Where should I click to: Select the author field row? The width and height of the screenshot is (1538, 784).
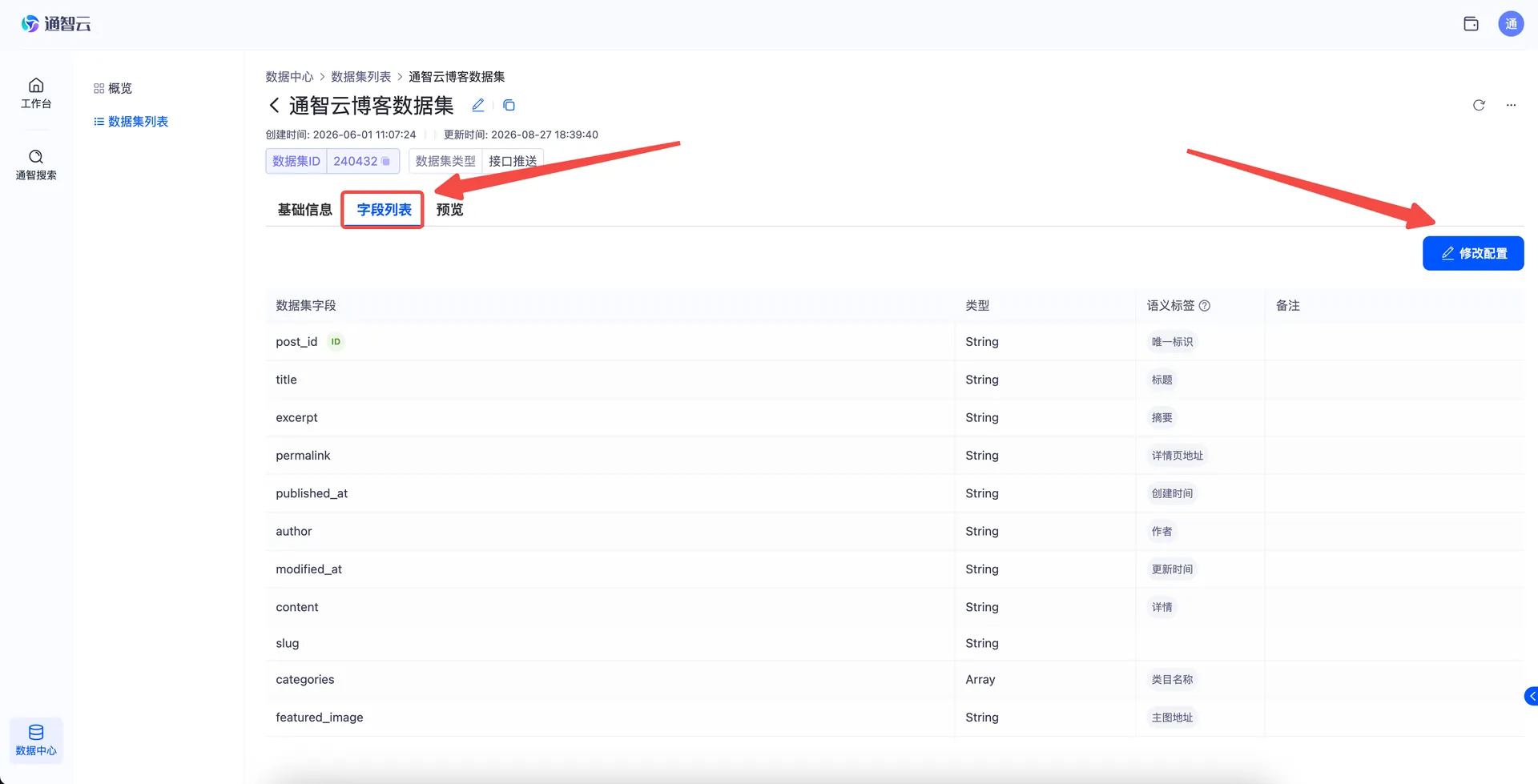pos(895,531)
